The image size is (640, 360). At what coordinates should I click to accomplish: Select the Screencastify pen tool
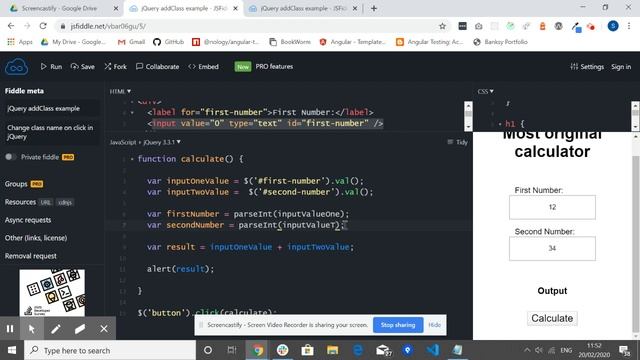[x=56, y=329]
